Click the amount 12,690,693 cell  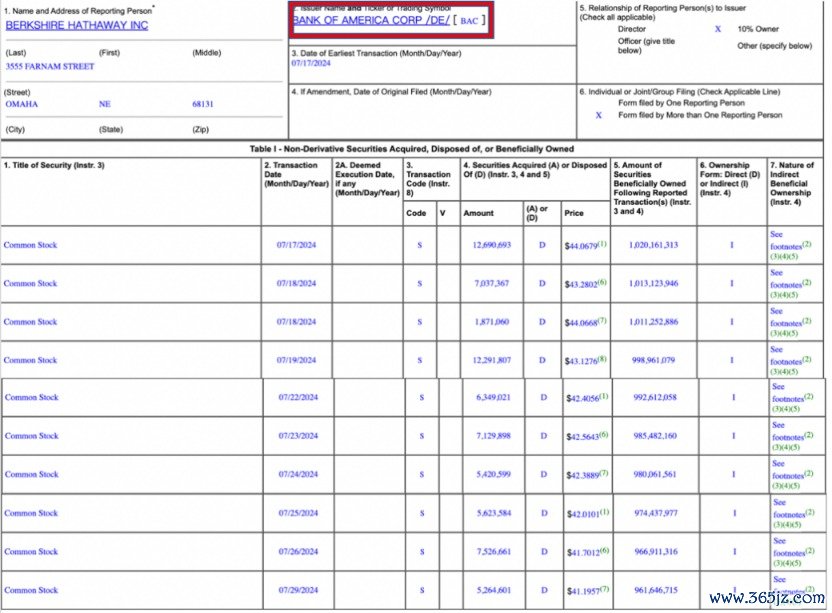point(491,245)
